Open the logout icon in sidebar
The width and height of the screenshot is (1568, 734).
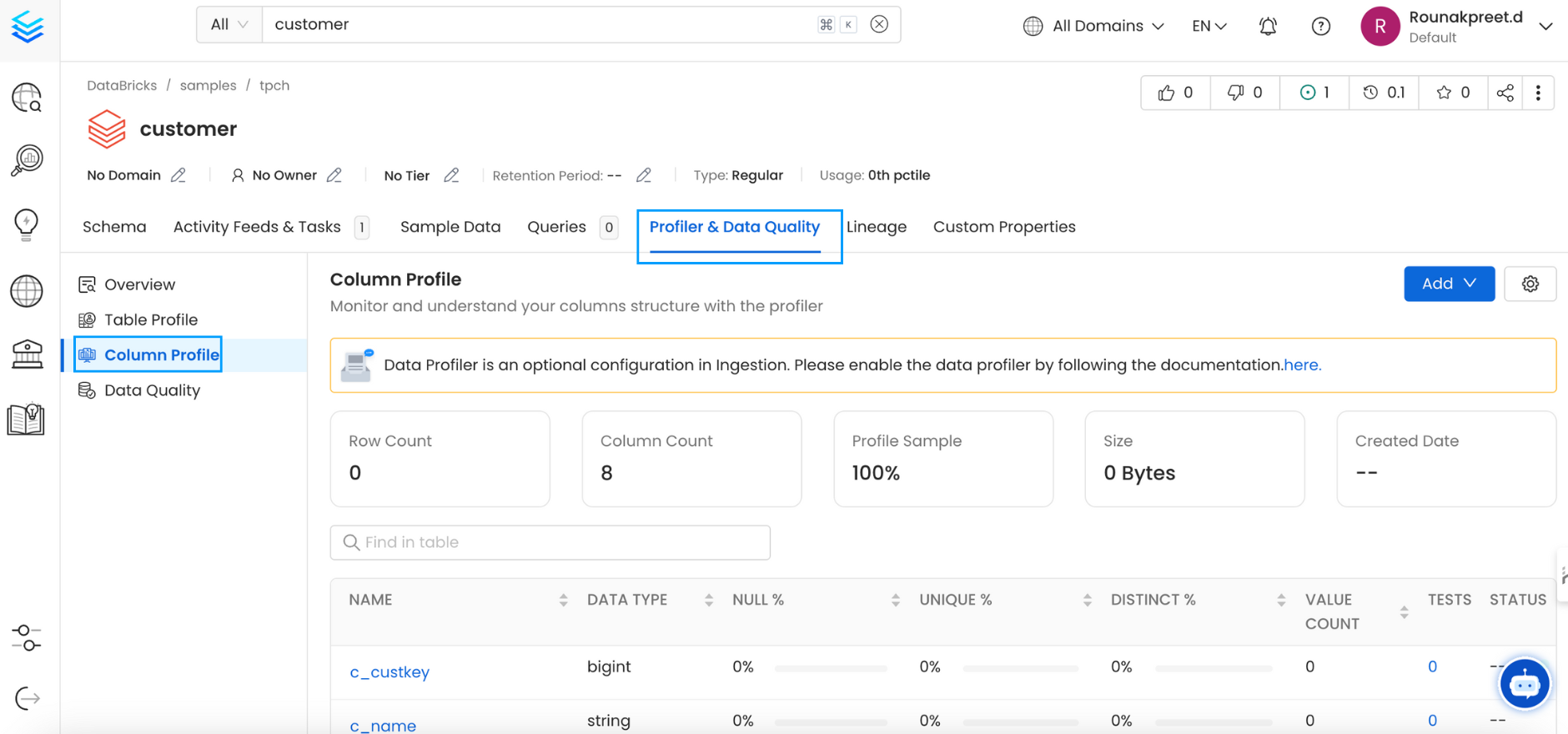point(27,698)
